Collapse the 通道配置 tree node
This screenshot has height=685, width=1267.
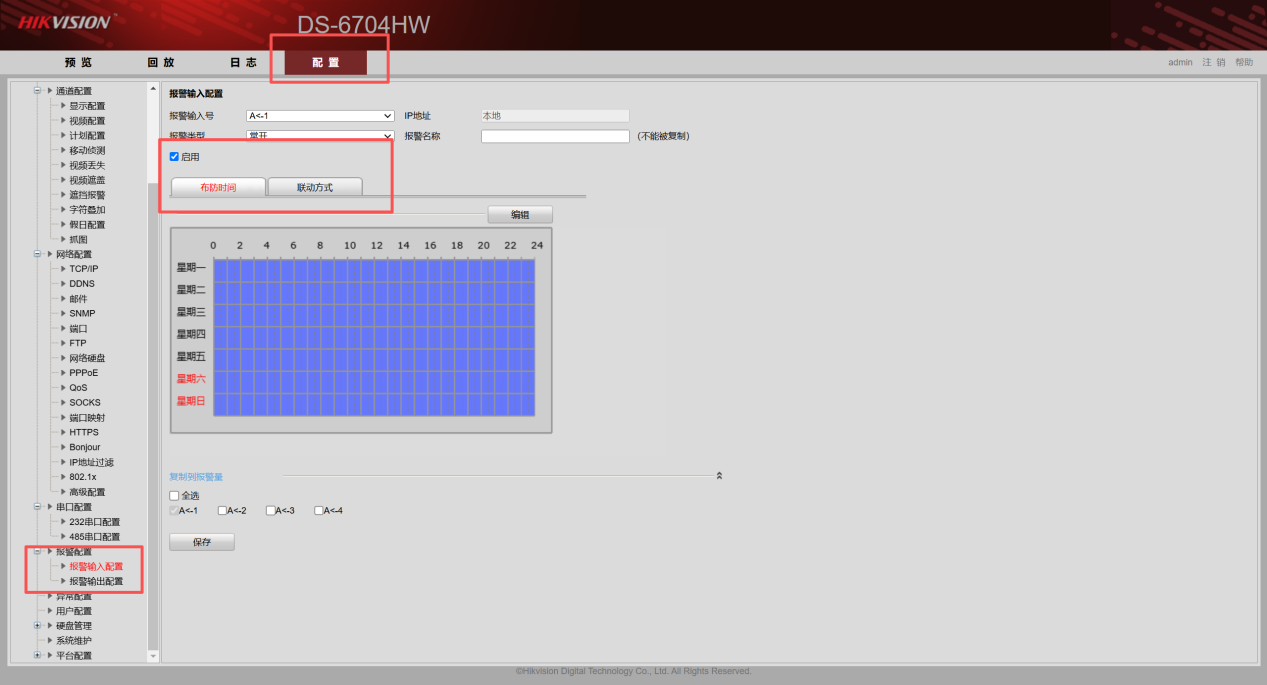(37, 91)
